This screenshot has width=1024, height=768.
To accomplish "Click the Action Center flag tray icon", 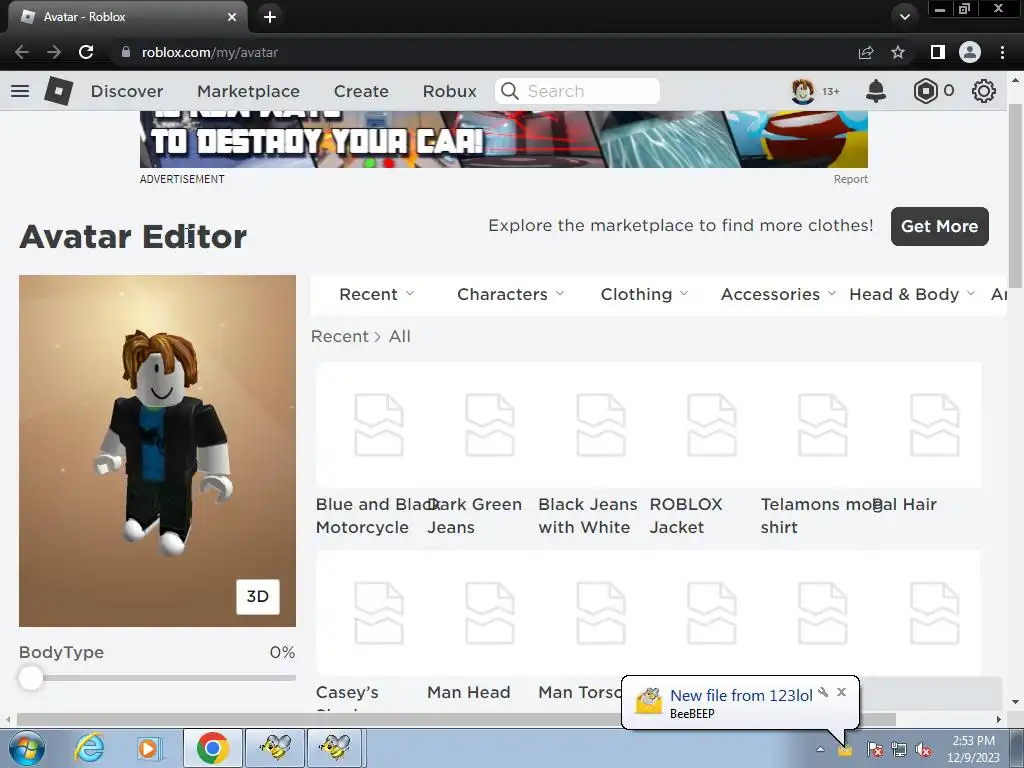I will 875,750.
